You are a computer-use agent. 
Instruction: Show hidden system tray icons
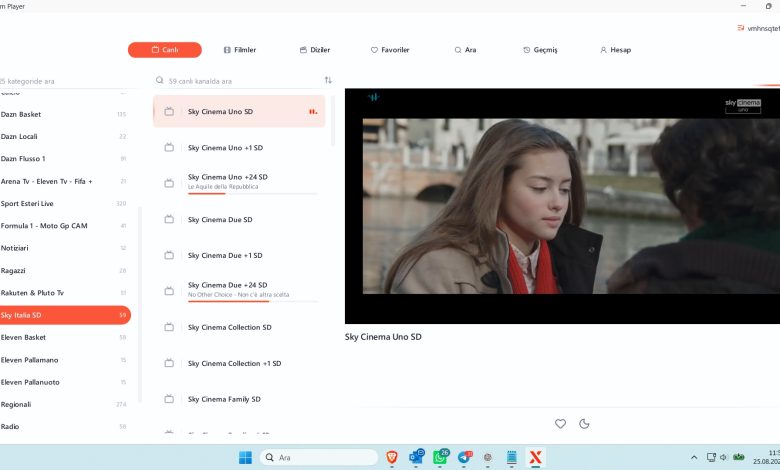[x=694, y=457]
